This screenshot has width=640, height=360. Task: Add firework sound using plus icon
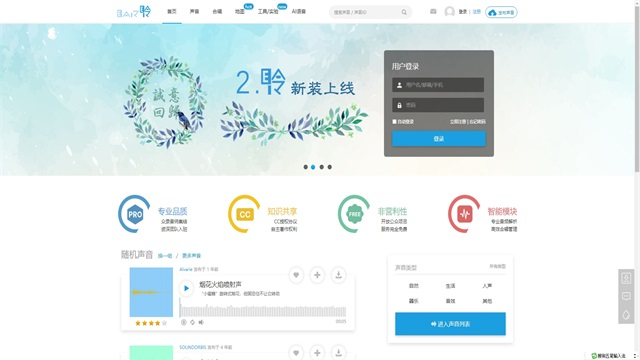[x=317, y=275]
